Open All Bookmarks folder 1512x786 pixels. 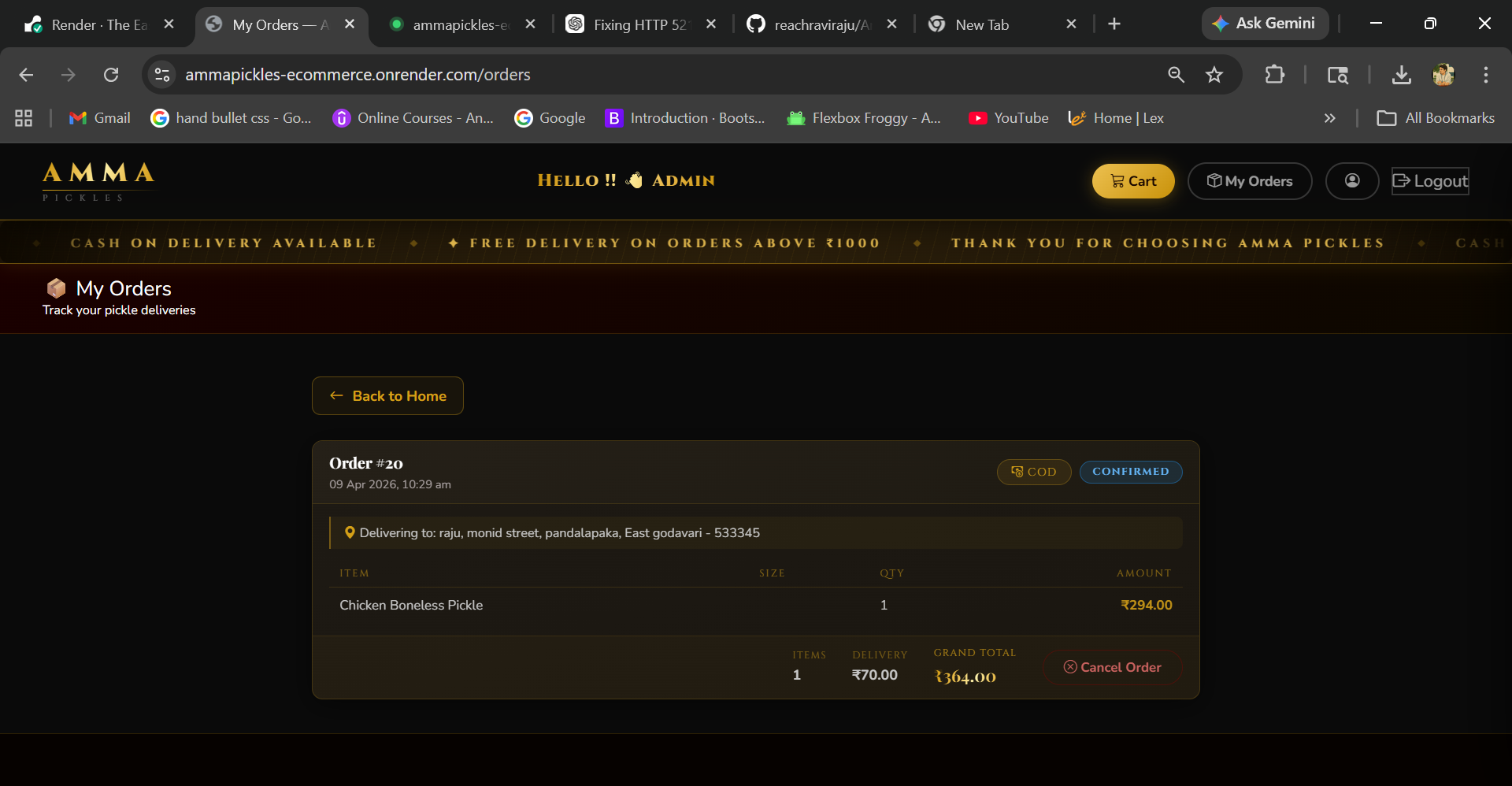pyautogui.click(x=1435, y=118)
